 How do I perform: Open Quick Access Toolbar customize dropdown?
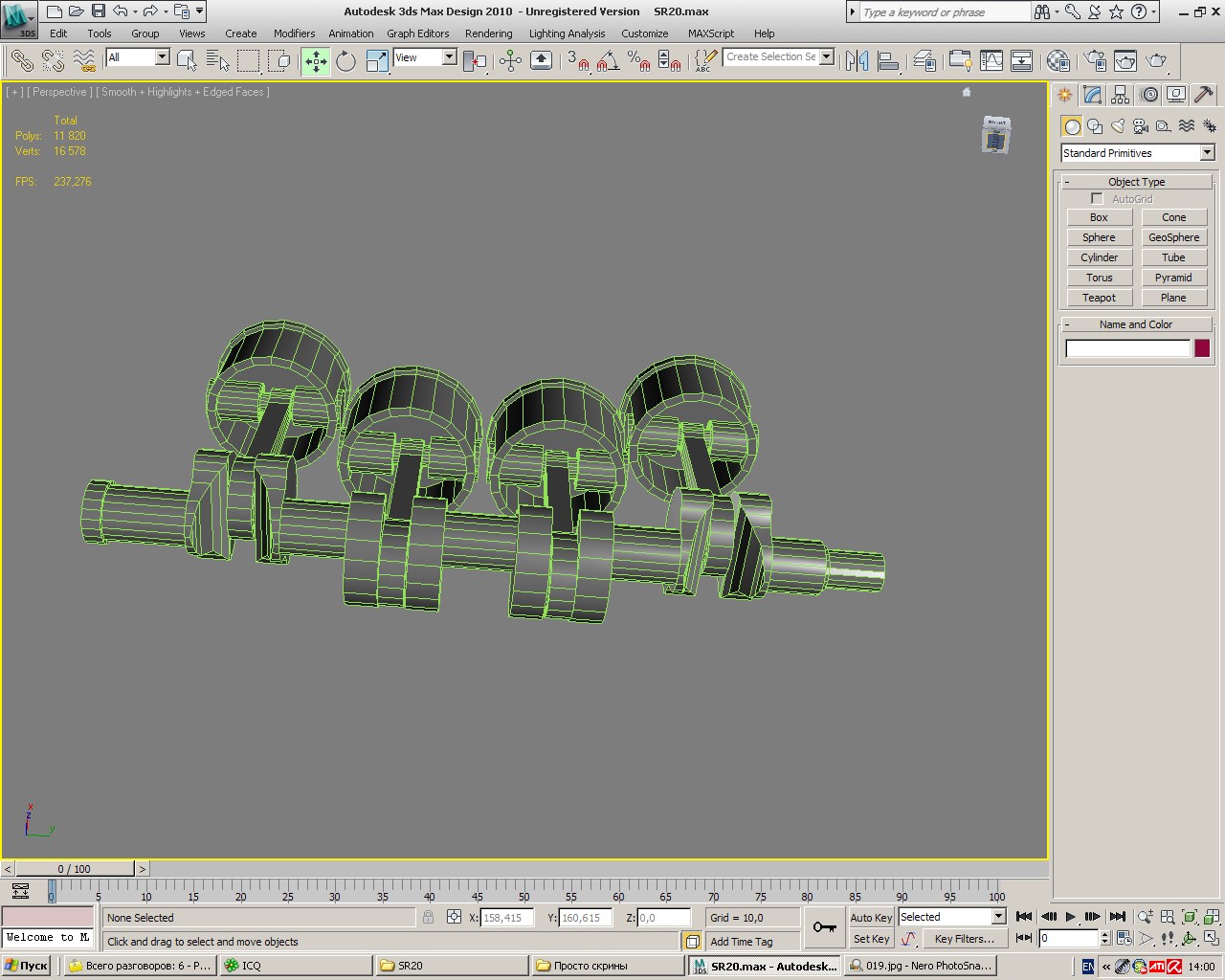(x=199, y=11)
